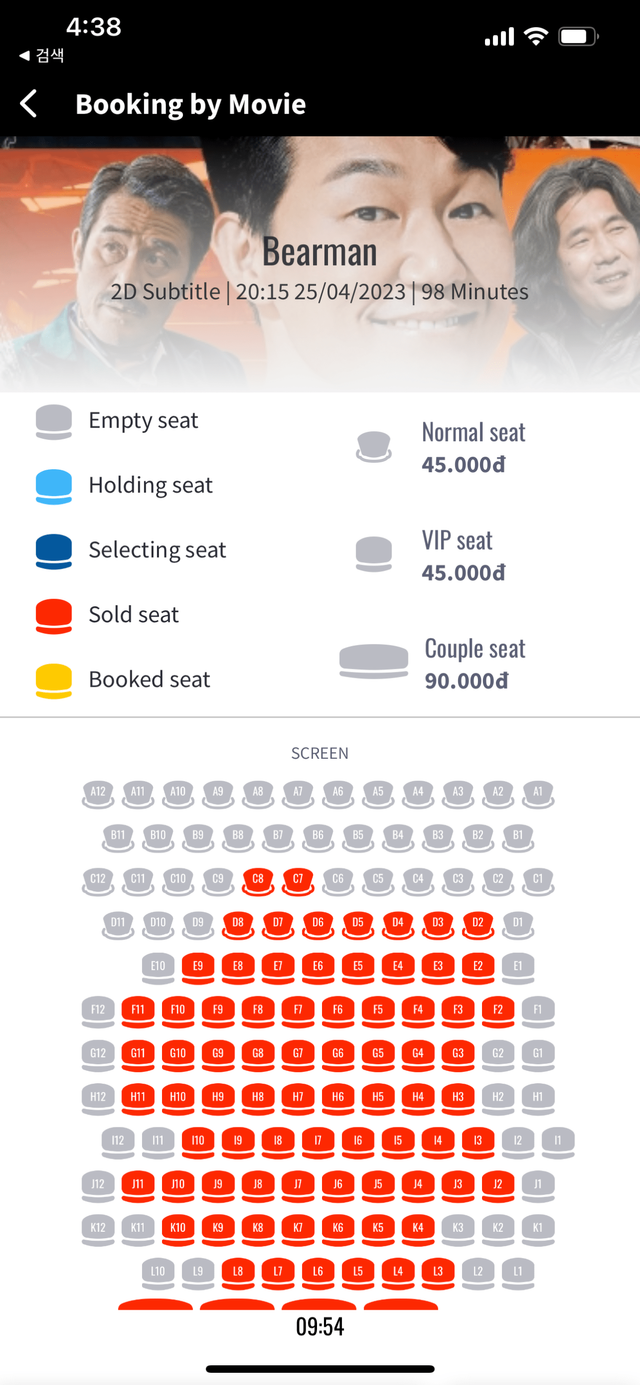Choose empty seat D11
This screenshot has width=640, height=1385.
[118, 923]
